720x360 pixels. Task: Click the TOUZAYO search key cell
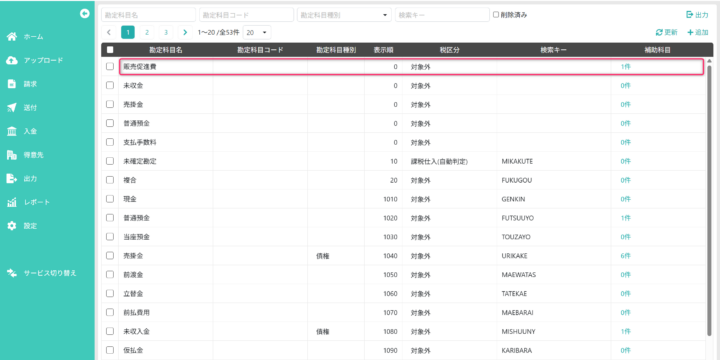pos(554,237)
